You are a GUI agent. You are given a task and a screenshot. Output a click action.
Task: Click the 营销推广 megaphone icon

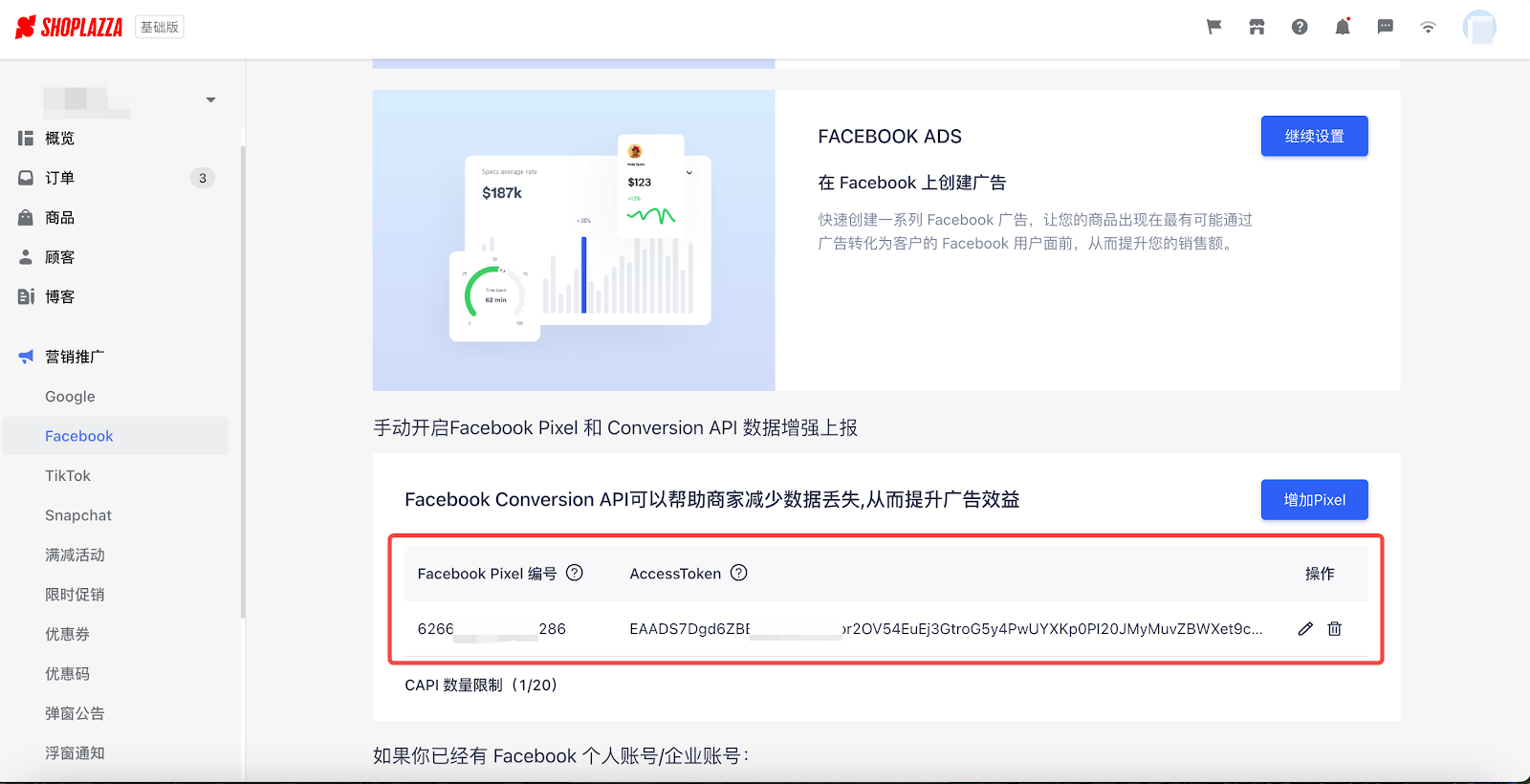pyautogui.click(x=26, y=357)
